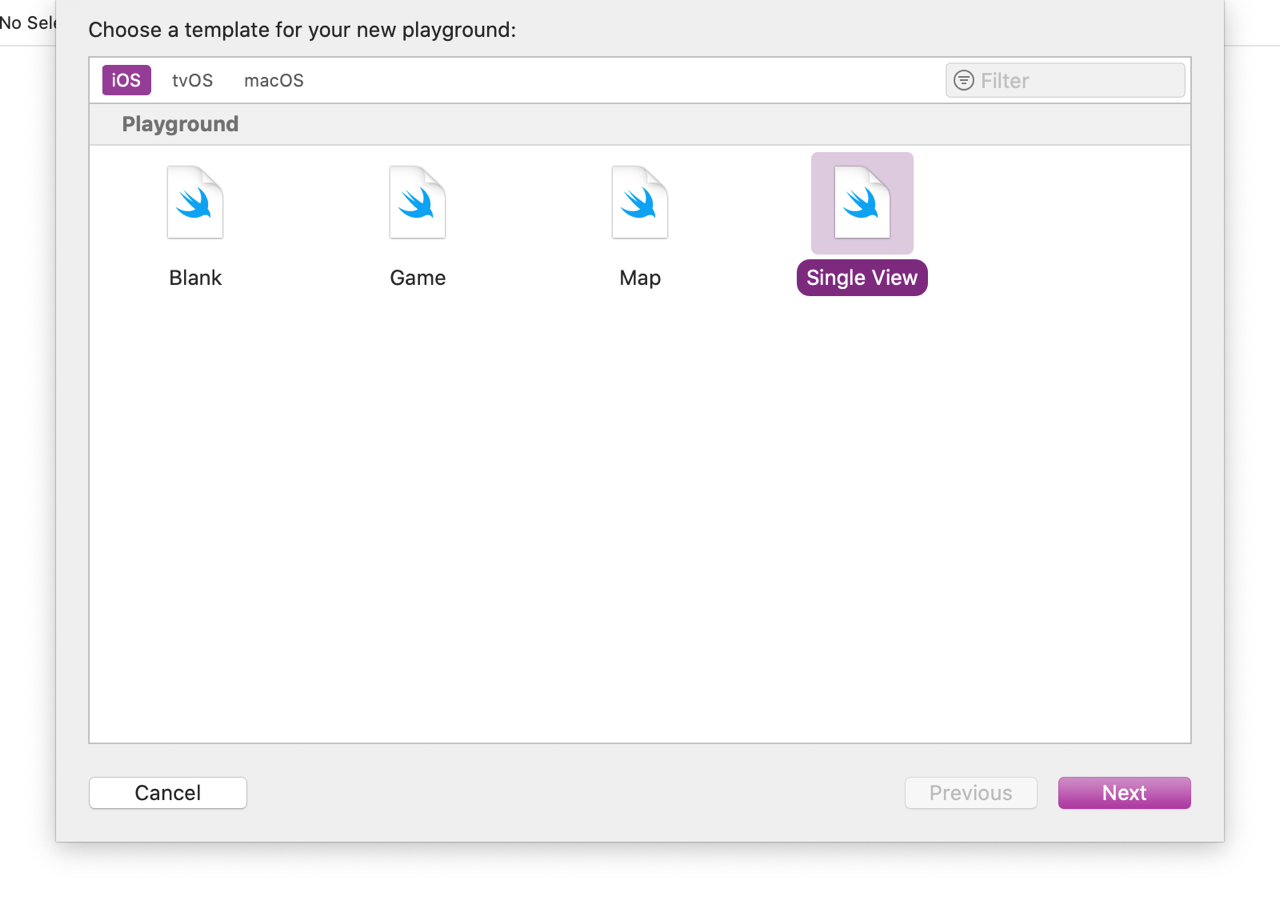Image resolution: width=1280 pixels, height=901 pixels.
Task: Click the Map label
Action: point(640,278)
